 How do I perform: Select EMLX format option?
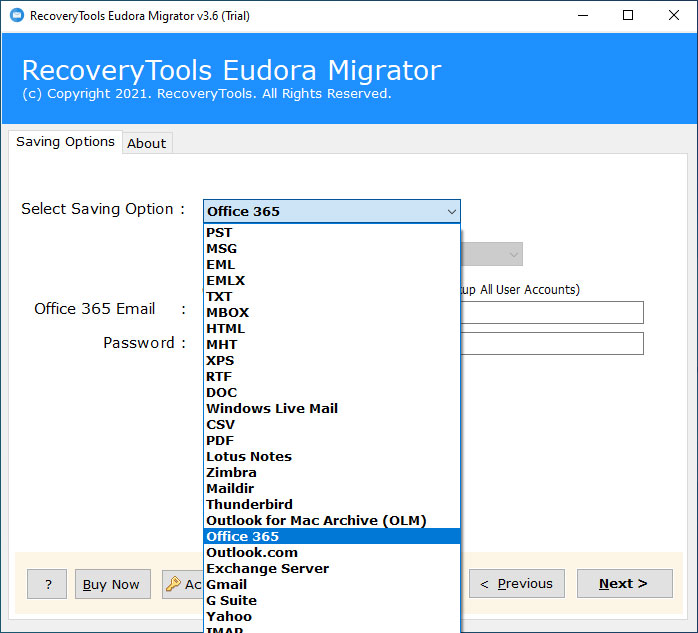[x=332, y=281]
